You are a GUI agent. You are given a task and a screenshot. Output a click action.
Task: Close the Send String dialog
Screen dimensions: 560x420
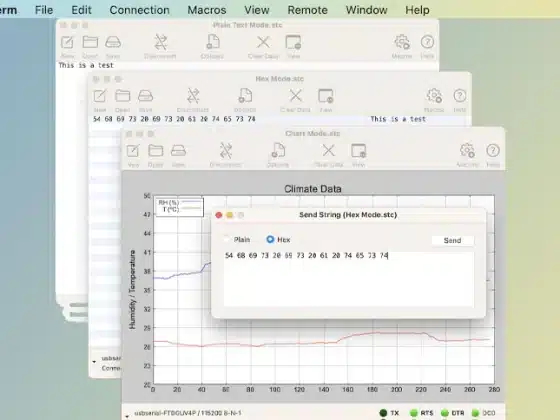[x=219, y=215]
